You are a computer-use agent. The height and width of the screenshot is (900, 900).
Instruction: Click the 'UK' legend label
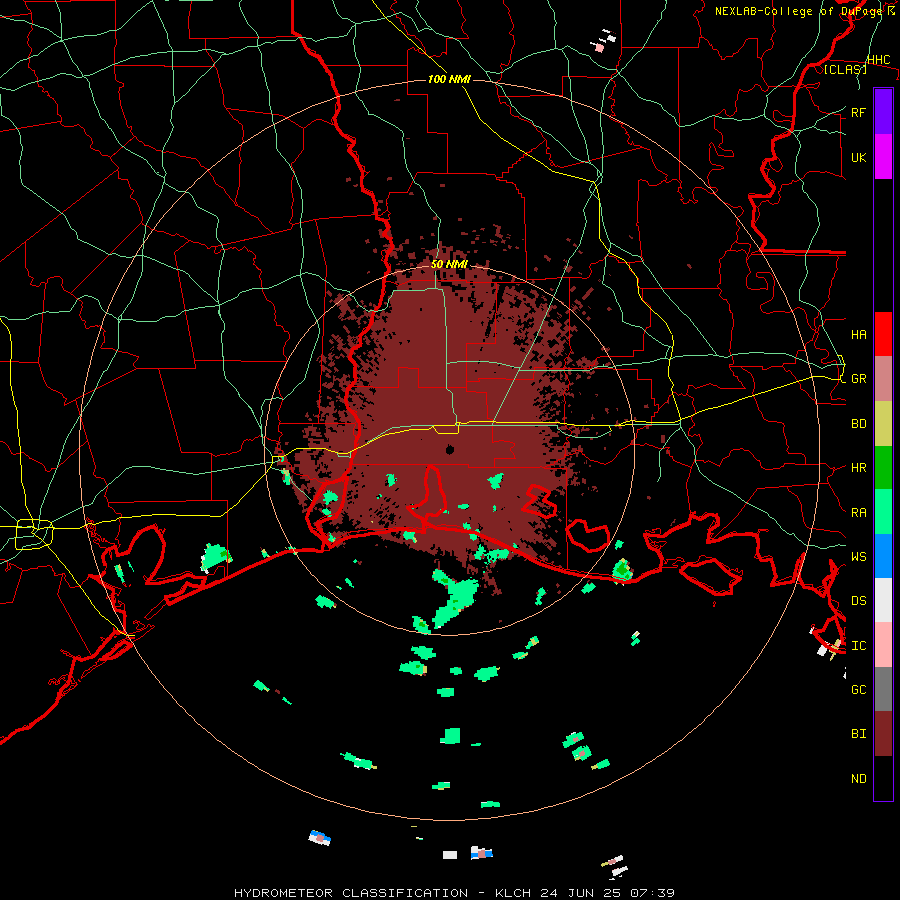[858, 157]
